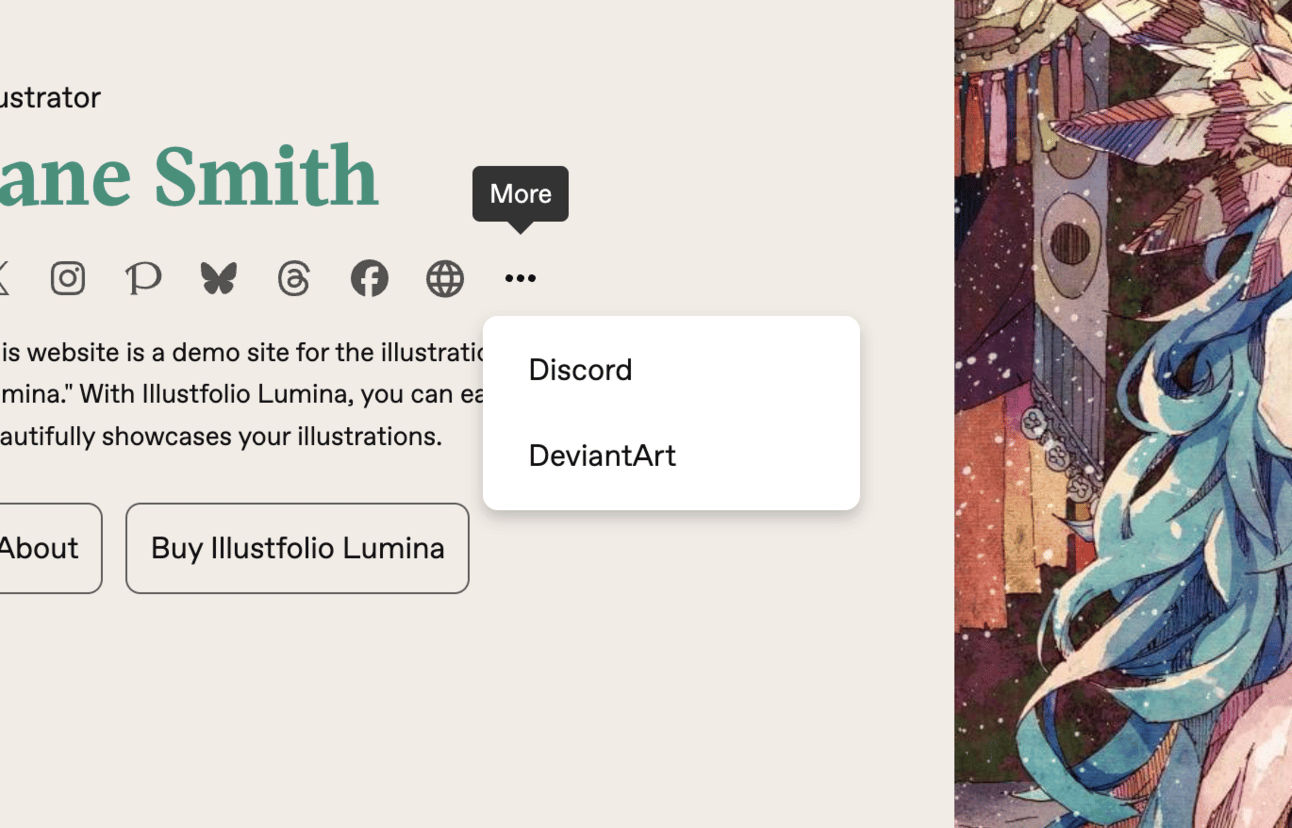The height and width of the screenshot is (828, 1292).
Task: Click the partially visible X icon
Action: [x=3, y=278]
